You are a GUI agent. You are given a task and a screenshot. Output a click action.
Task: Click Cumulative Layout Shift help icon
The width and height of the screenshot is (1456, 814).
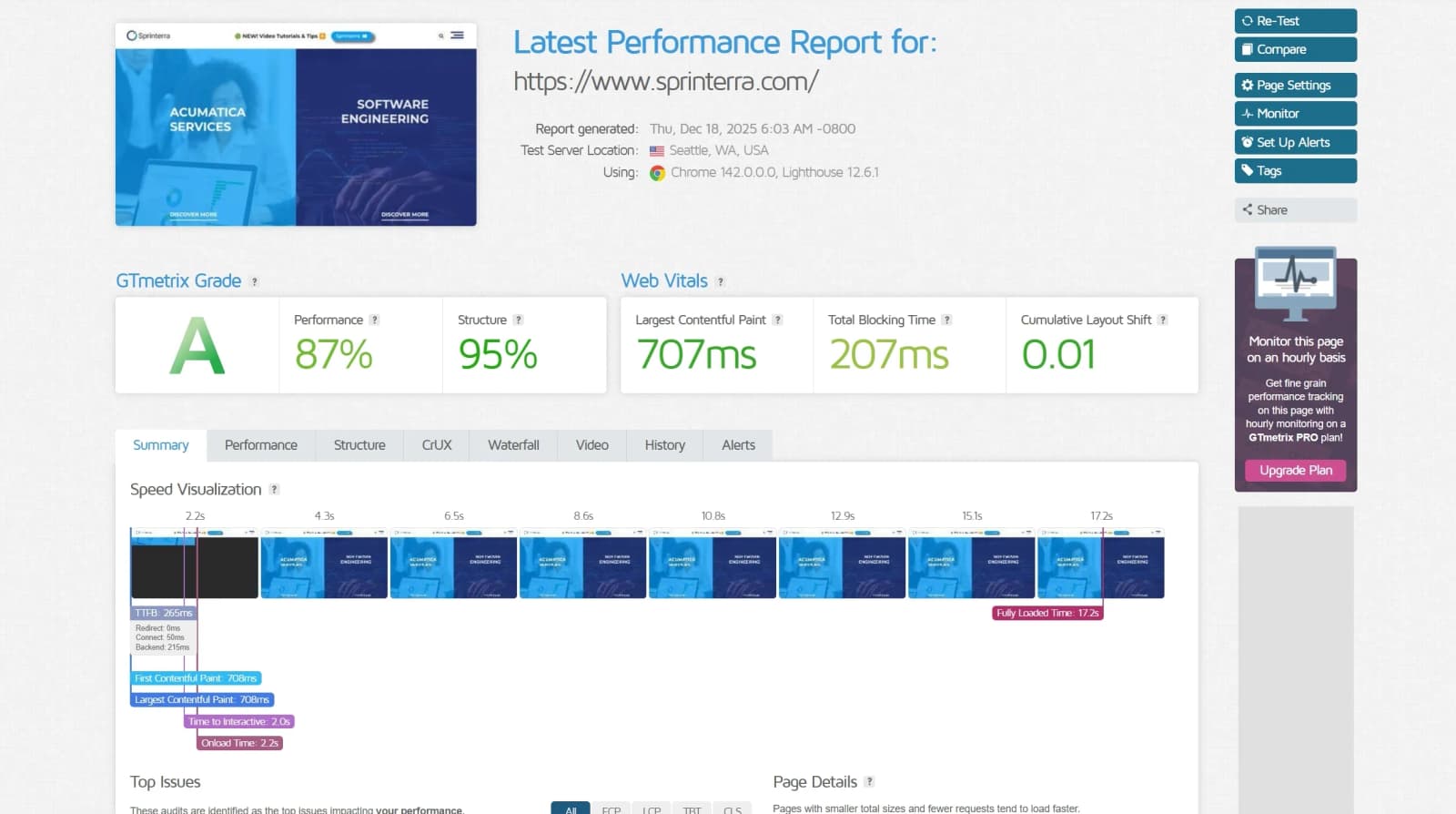click(1162, 320)
